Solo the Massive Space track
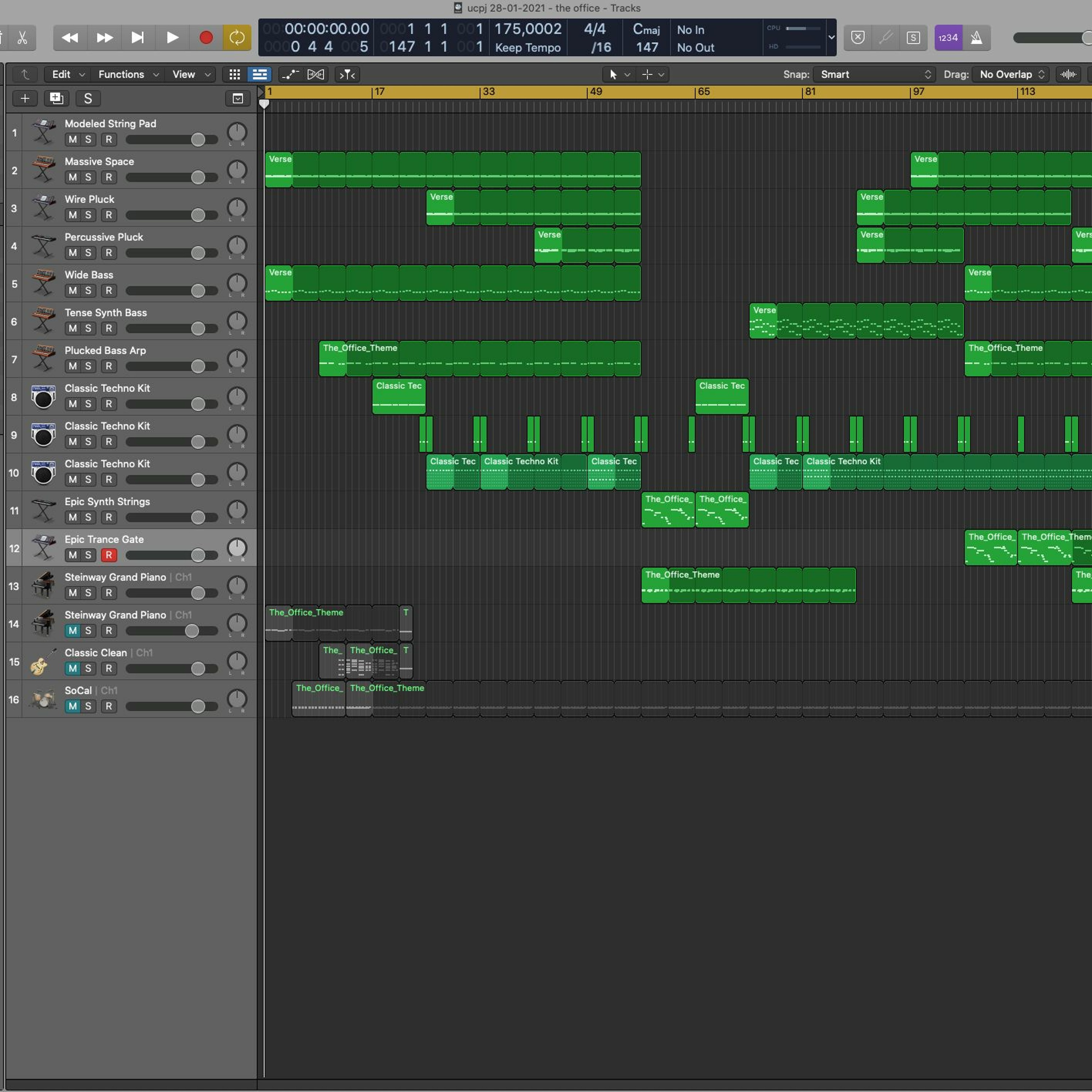Screen dimensions: 1092x1092 (x=88, y=178)
